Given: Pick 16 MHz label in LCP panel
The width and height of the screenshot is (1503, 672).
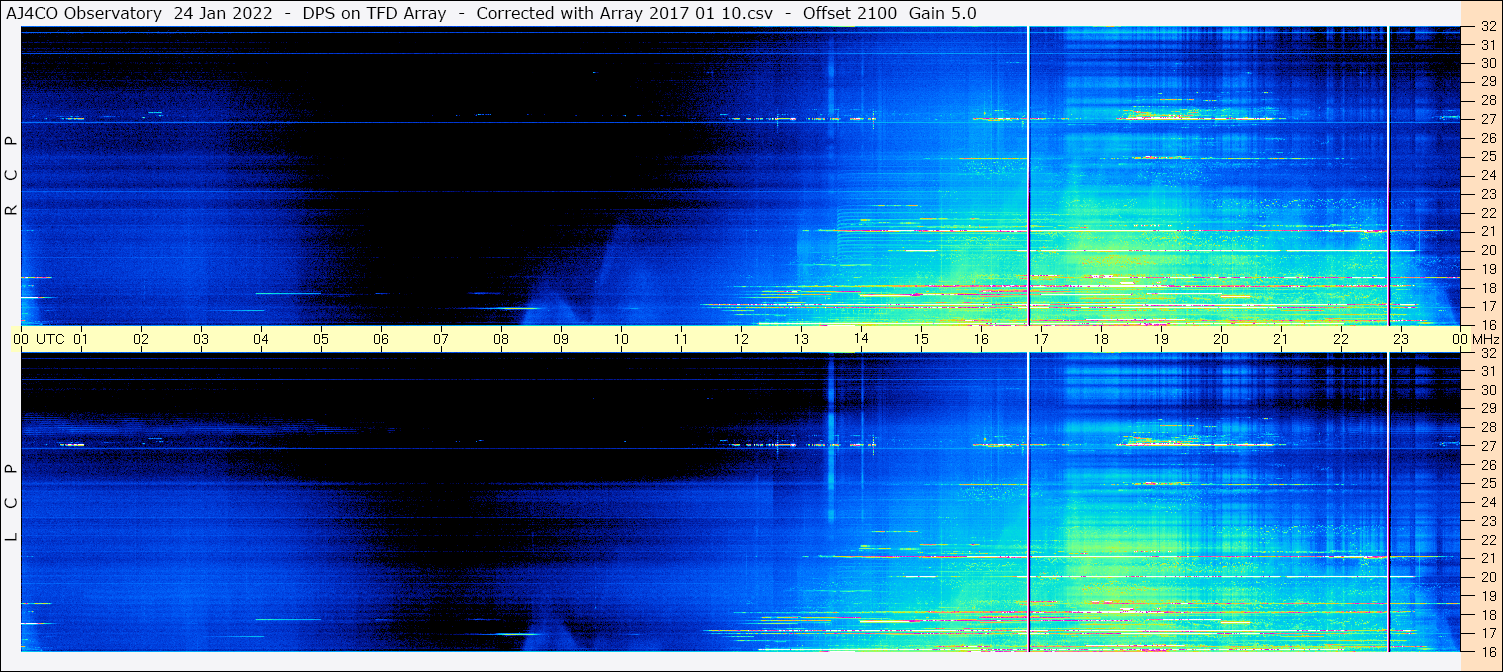Looking at the screenshot, I should (x=1487, y=651).
